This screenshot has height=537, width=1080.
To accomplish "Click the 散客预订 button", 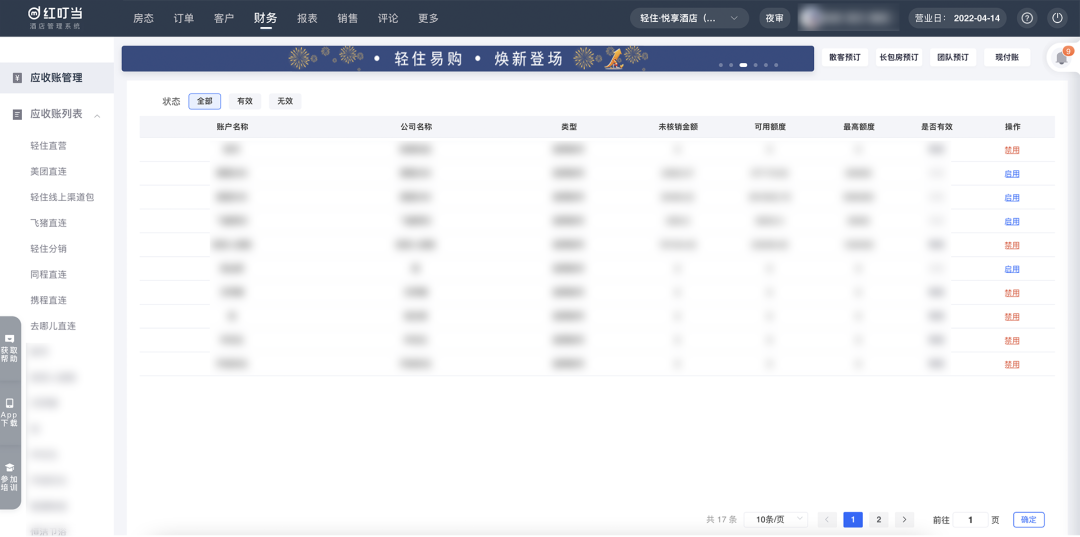I will pos(844,58).
